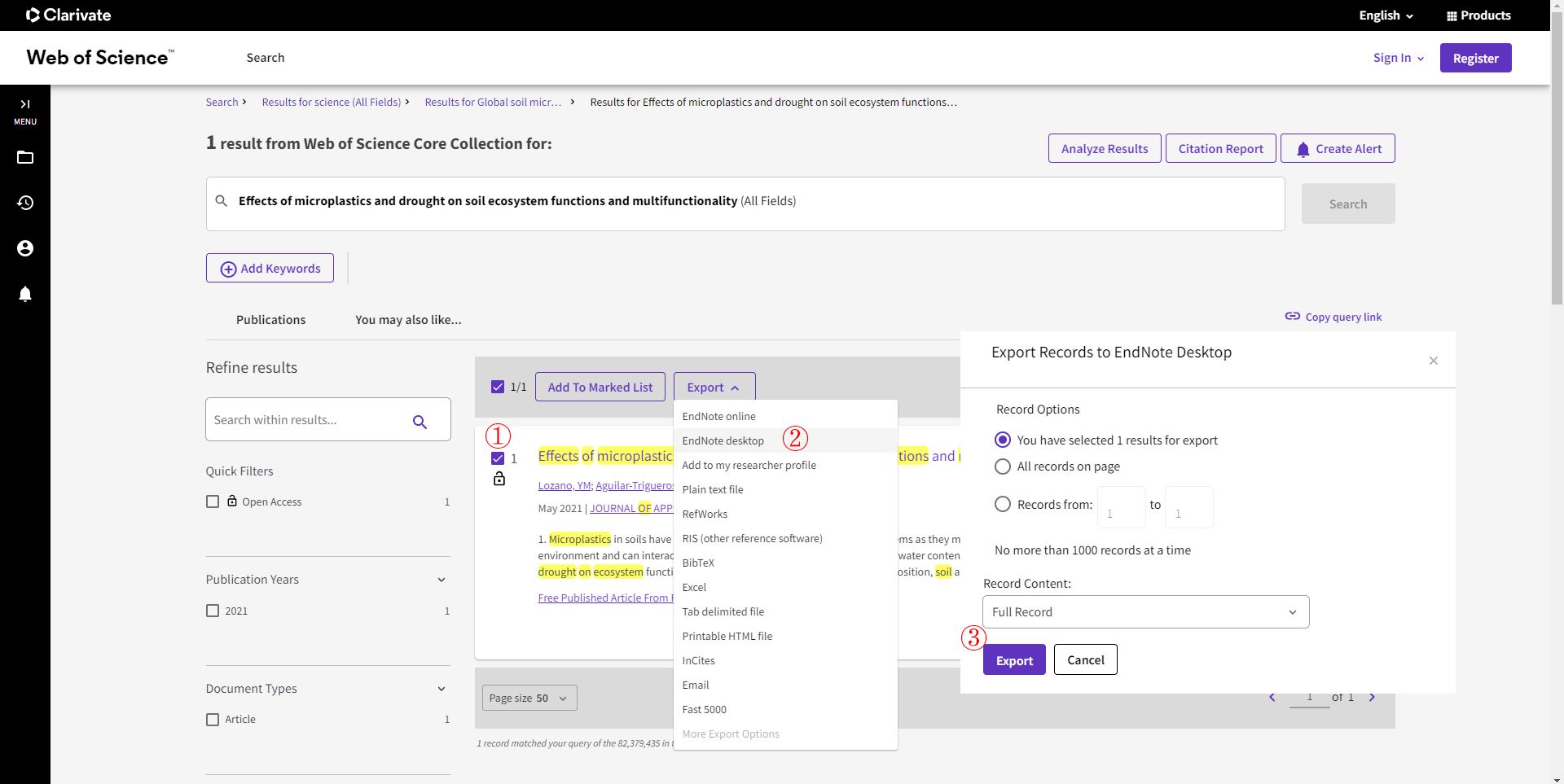The height and width of the screenshot is (784, 1564).
Task: Select 'You have selected 1 results' radio
Action: point(1003,440)
